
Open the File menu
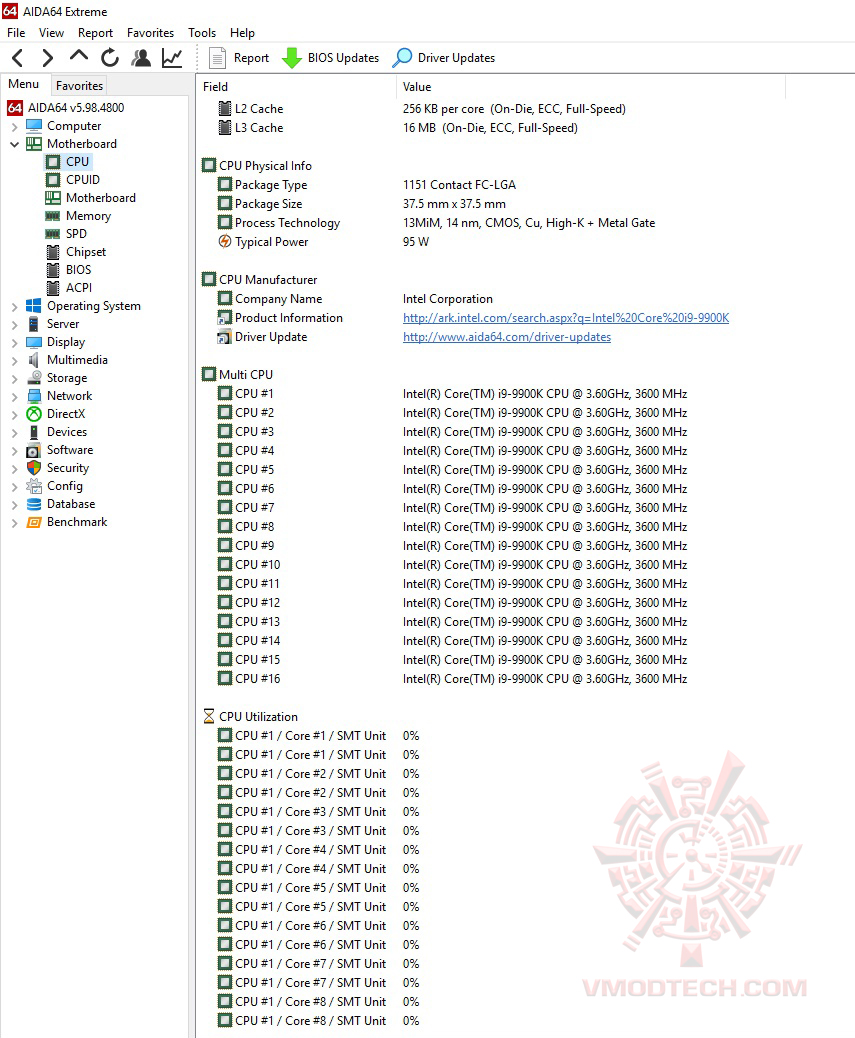[16, 32]
